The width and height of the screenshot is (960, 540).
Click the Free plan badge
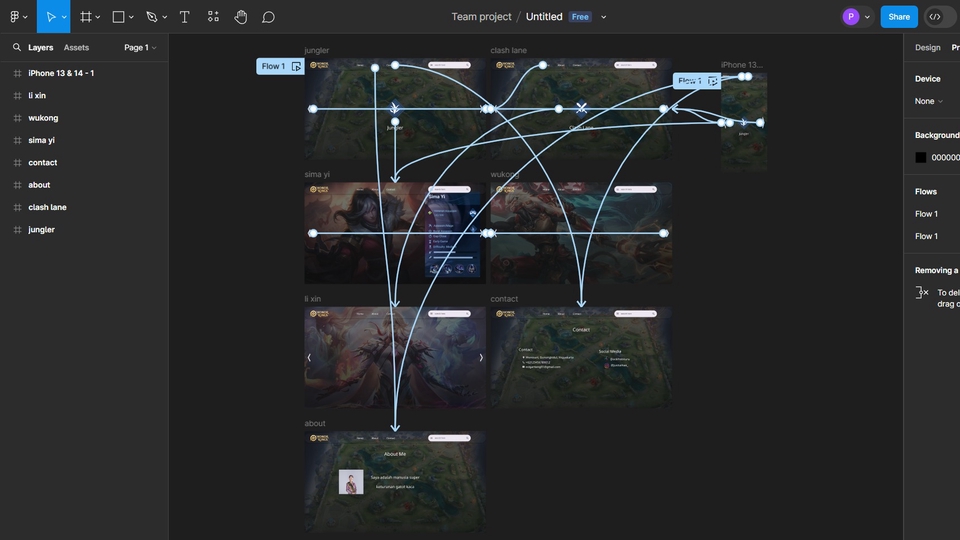580,17
